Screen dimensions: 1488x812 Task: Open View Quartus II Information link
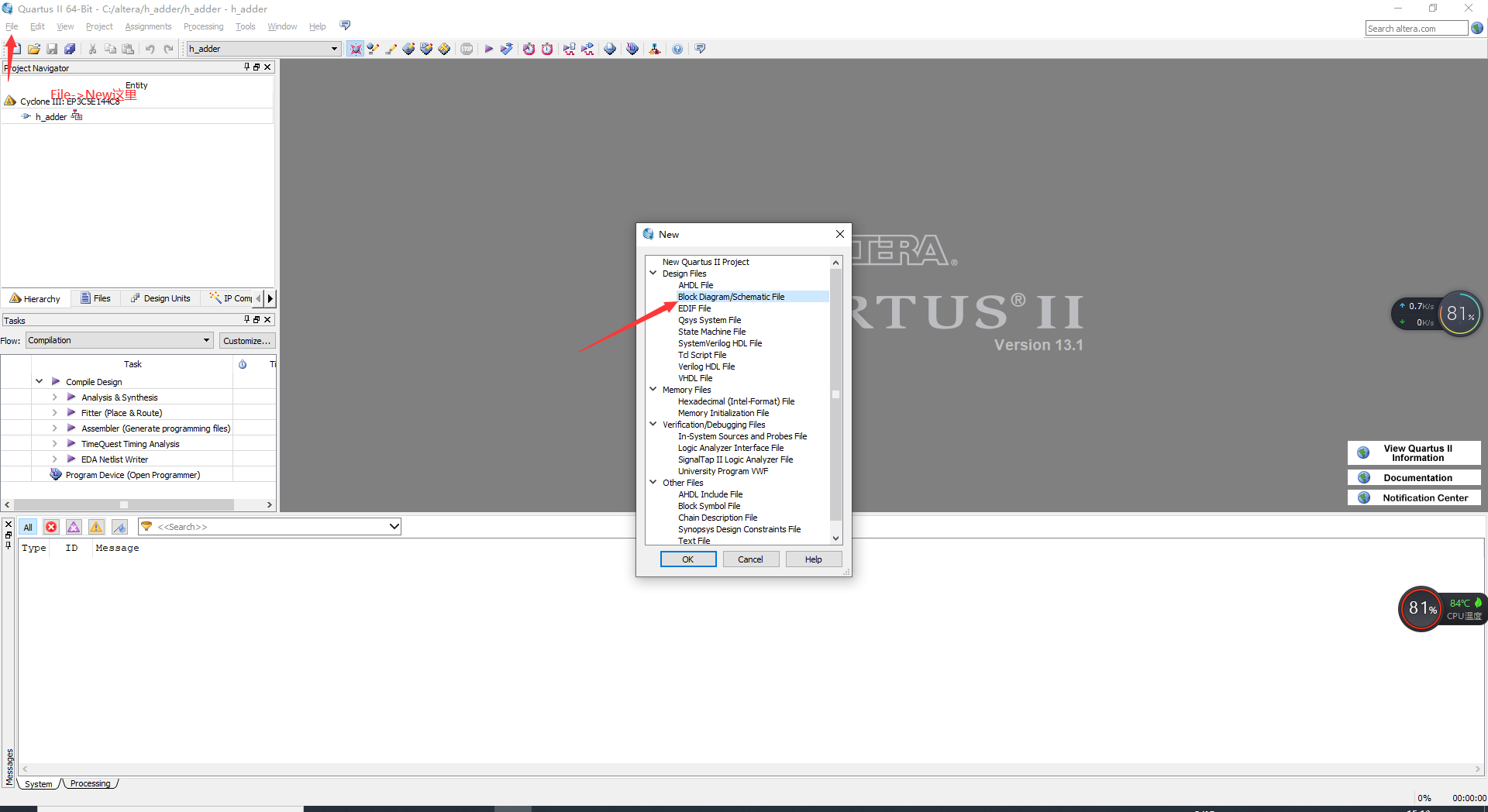pyautogui.click(x=1414, y=453)
